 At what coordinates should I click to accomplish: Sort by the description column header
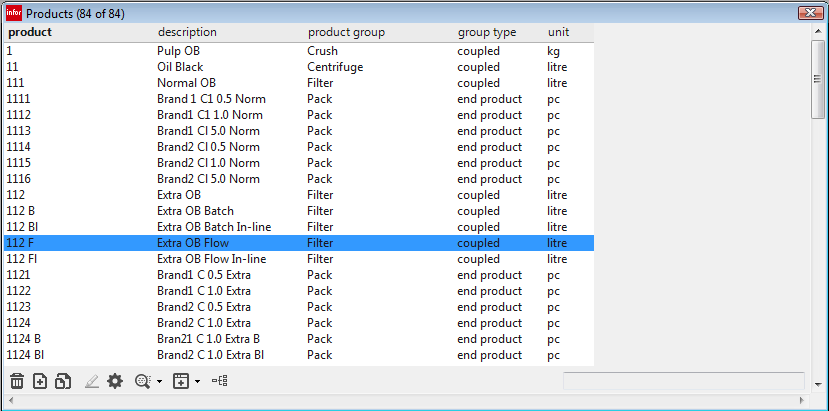pyautogui.click(x=187, y=32)
